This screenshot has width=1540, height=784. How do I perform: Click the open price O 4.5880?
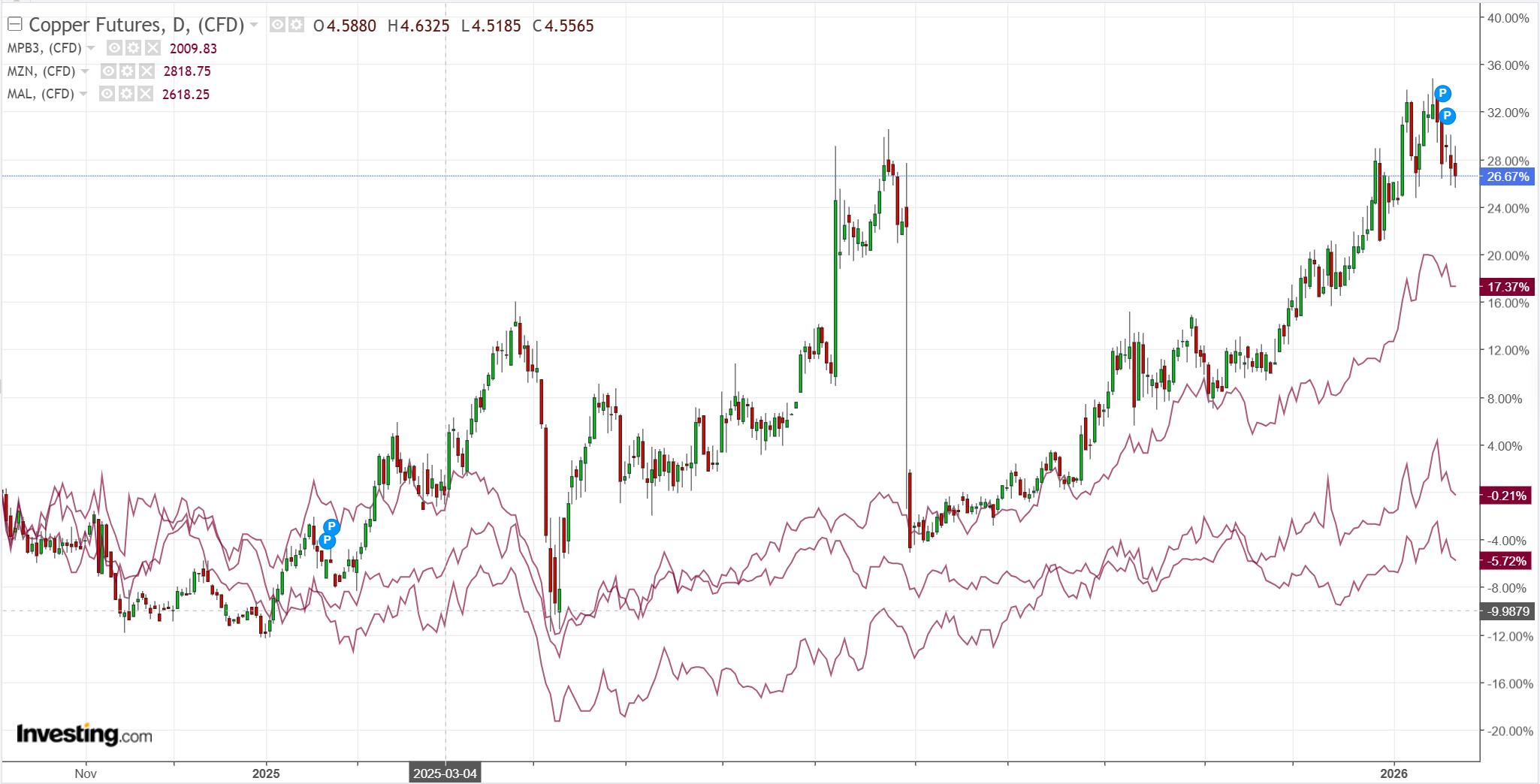345,26
